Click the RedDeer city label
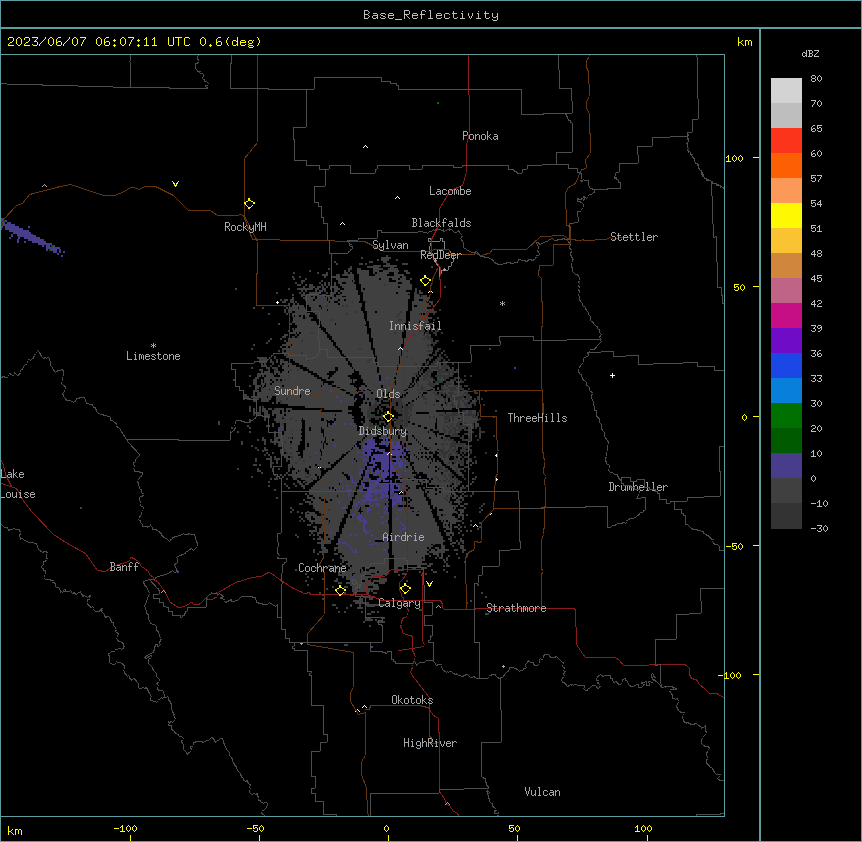Image resolution: width=862 pixels, height=842 pixels. point(440,255)
